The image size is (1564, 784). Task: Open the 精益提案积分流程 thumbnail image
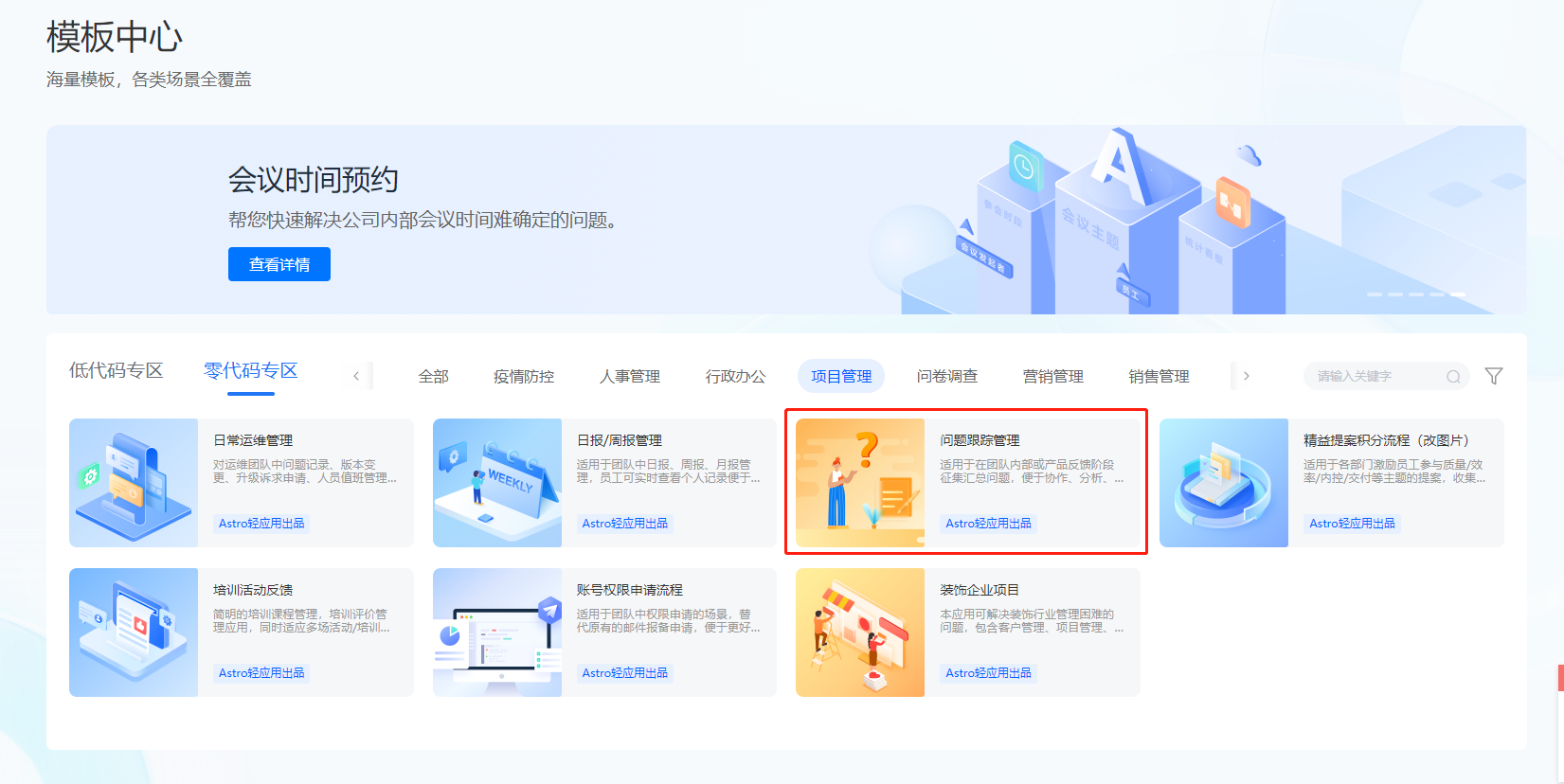click(1224, 483)
